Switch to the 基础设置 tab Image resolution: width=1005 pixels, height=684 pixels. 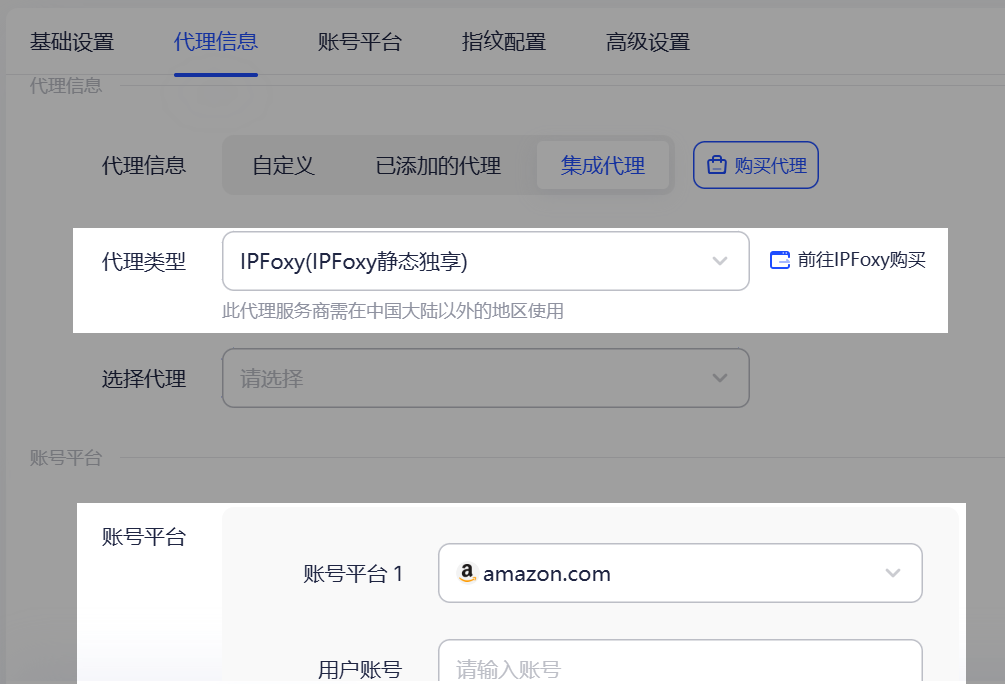pyautogui.click(x=72, y=43)
